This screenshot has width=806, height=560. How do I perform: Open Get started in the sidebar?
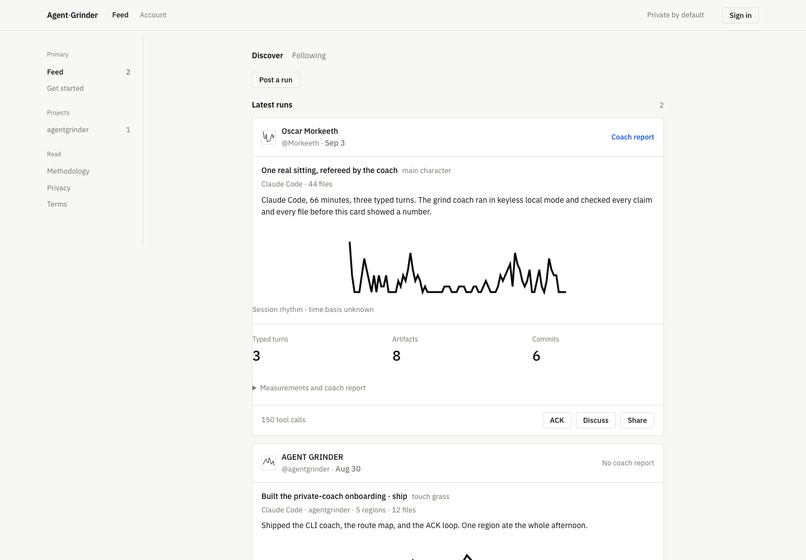(65, 88)
